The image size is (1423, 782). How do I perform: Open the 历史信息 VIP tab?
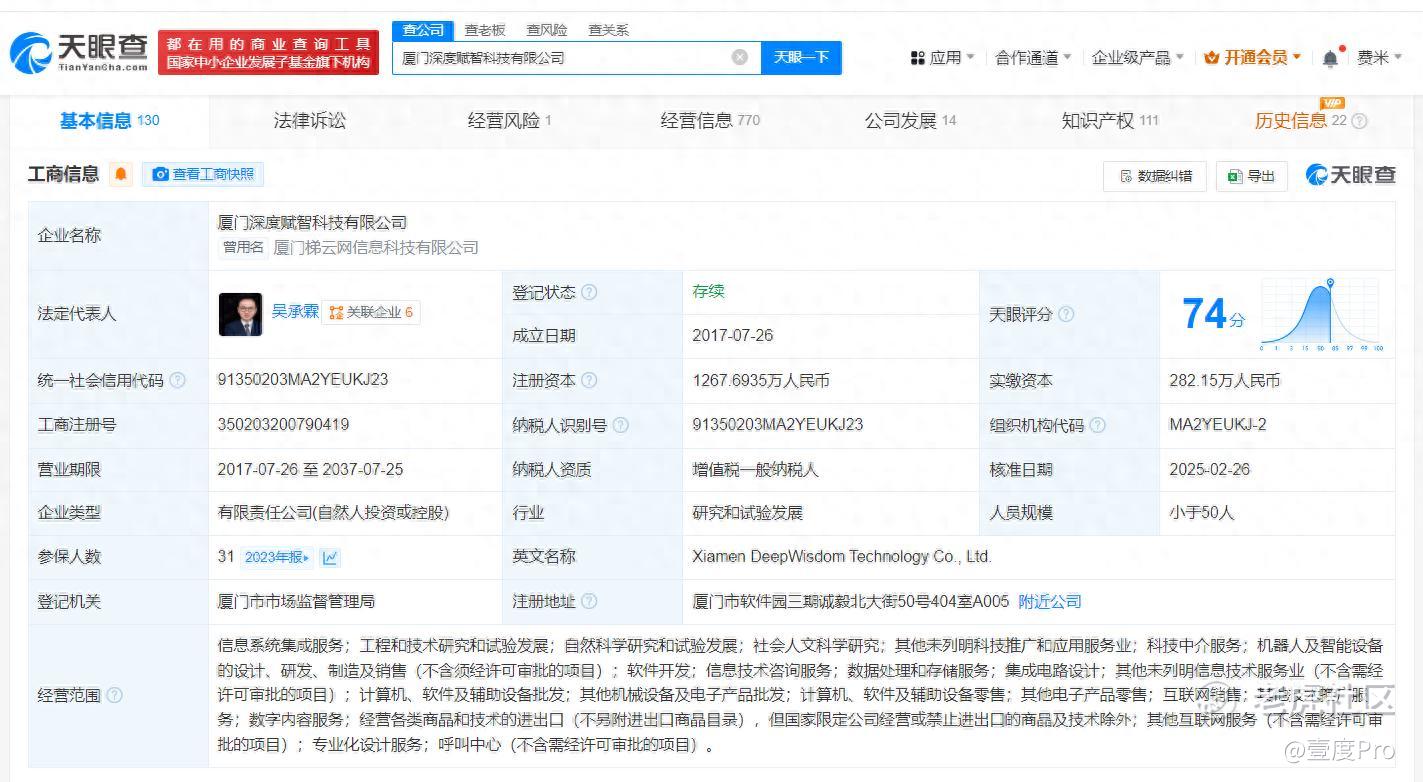pos(1301,121)
